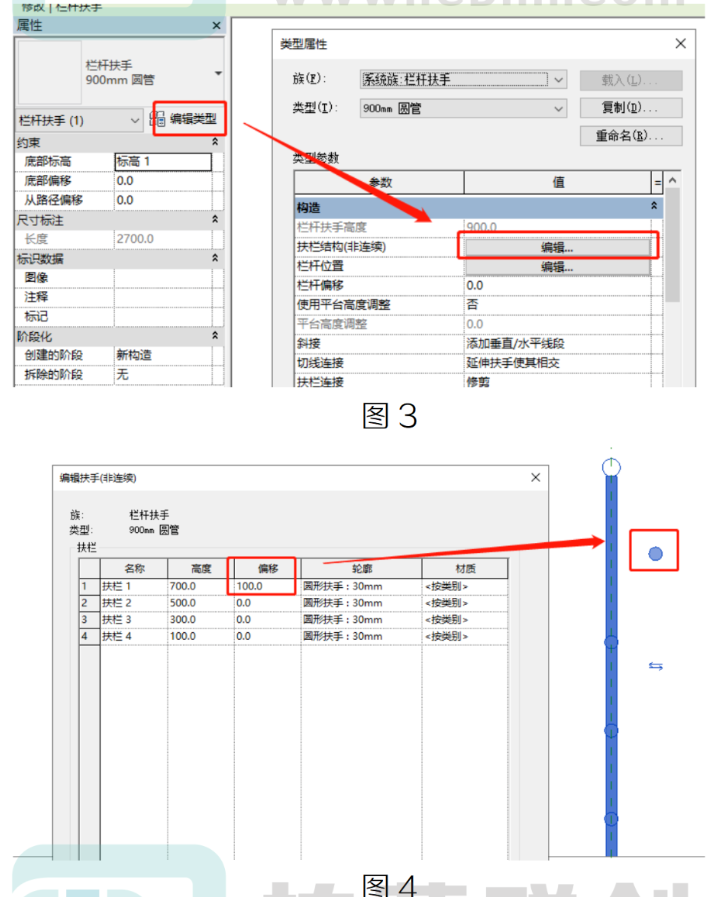Screen dimensions: 718x897
Task: Click the railing type preview thumbnail
Action: (x=50, y=72)
